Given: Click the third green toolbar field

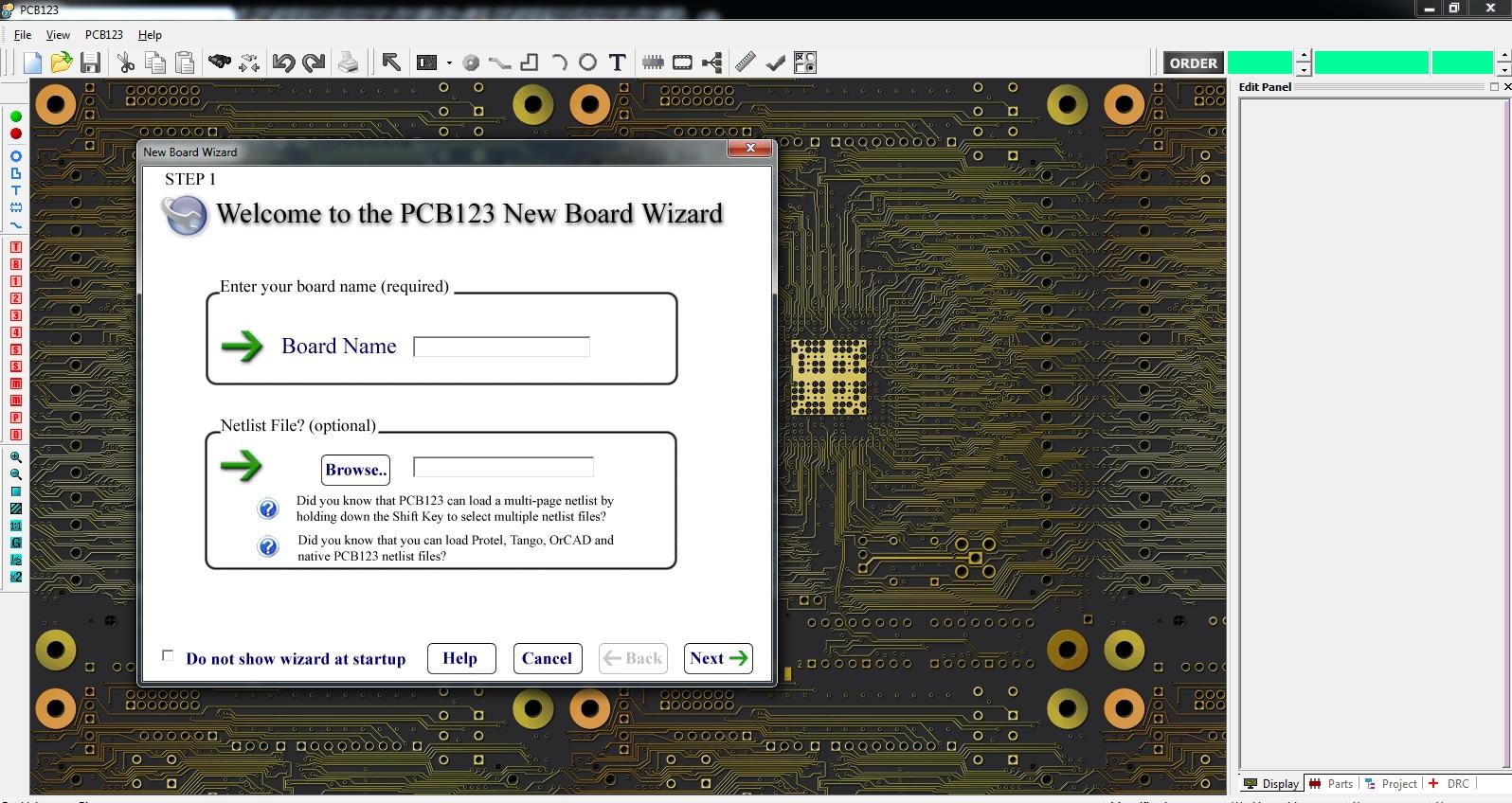Looking at the screenshot, I should point(1462,63).
